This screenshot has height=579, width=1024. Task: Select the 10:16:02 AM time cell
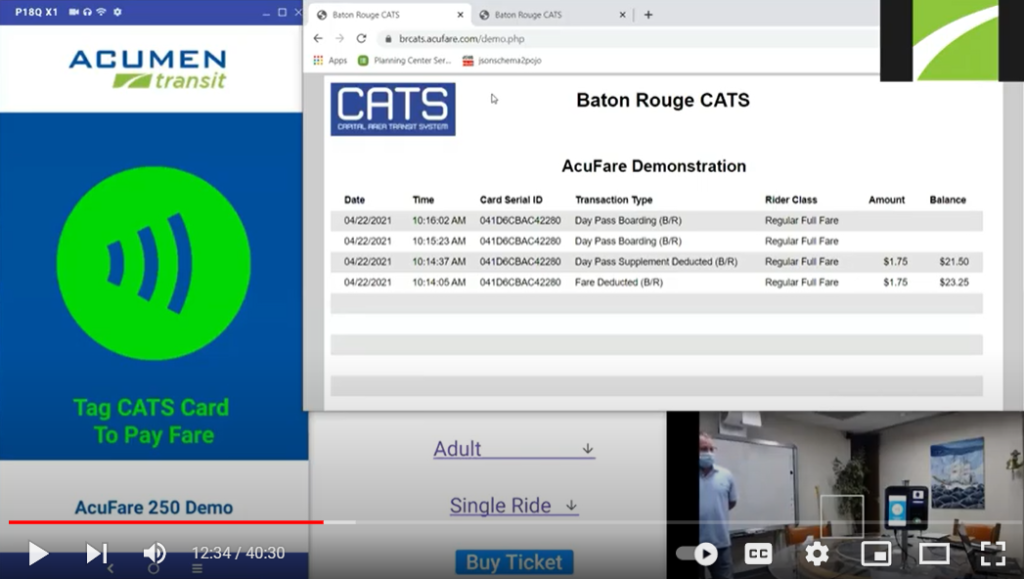point(439,221)
